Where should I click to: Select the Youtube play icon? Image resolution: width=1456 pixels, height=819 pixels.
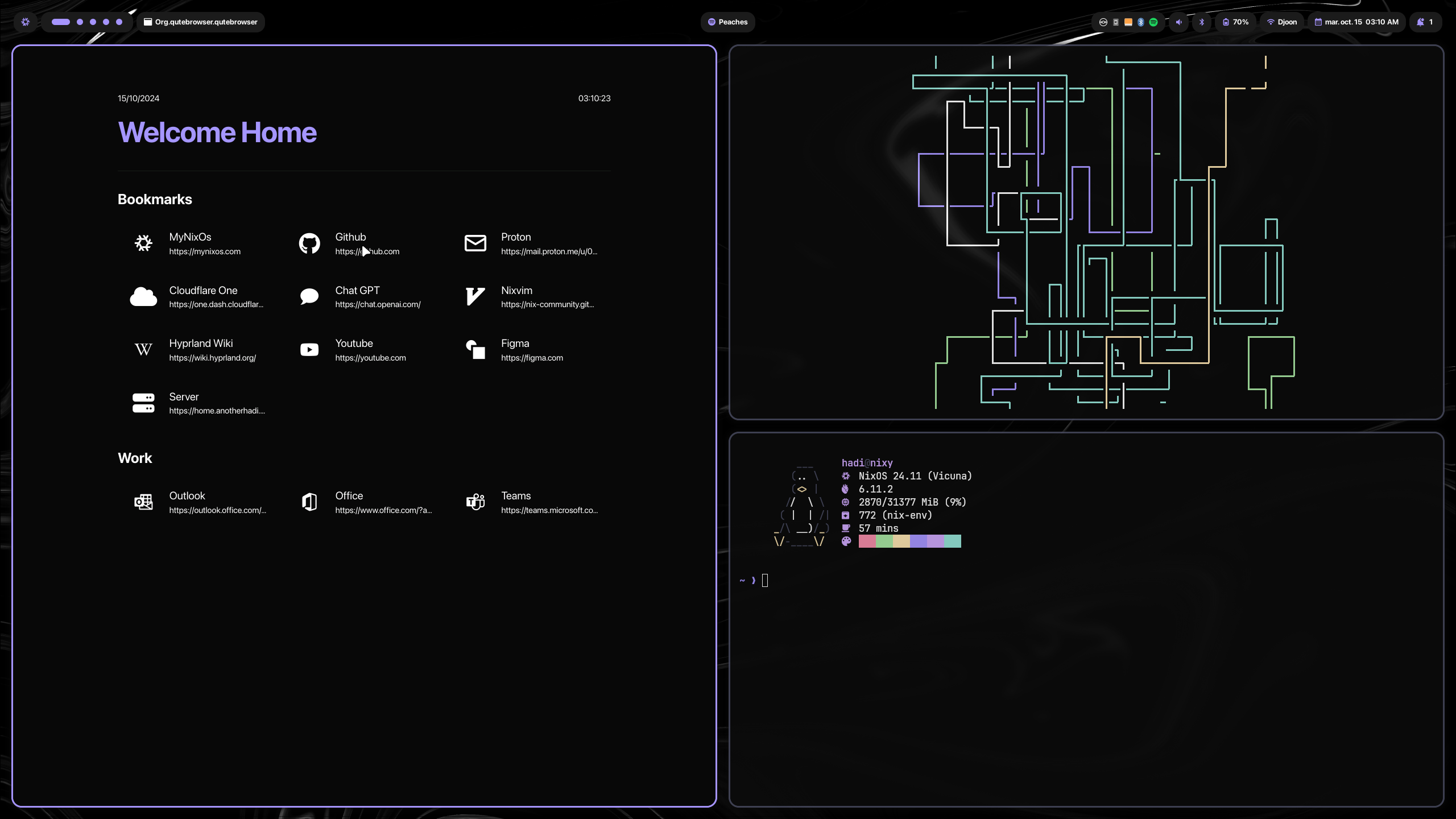[x=309, y=349]
